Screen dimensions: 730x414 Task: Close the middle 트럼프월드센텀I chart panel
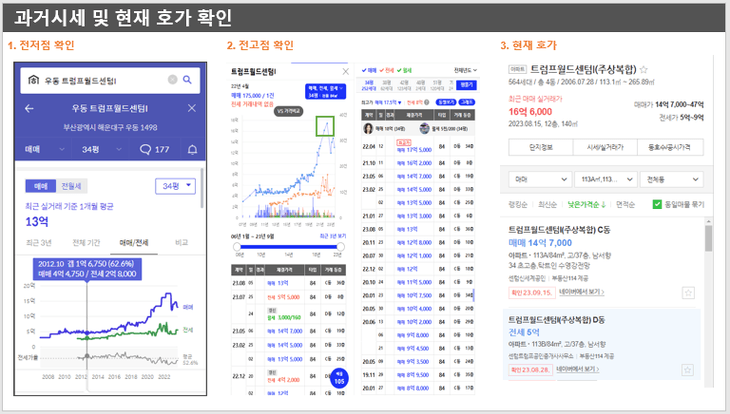[x=345, y=71]
